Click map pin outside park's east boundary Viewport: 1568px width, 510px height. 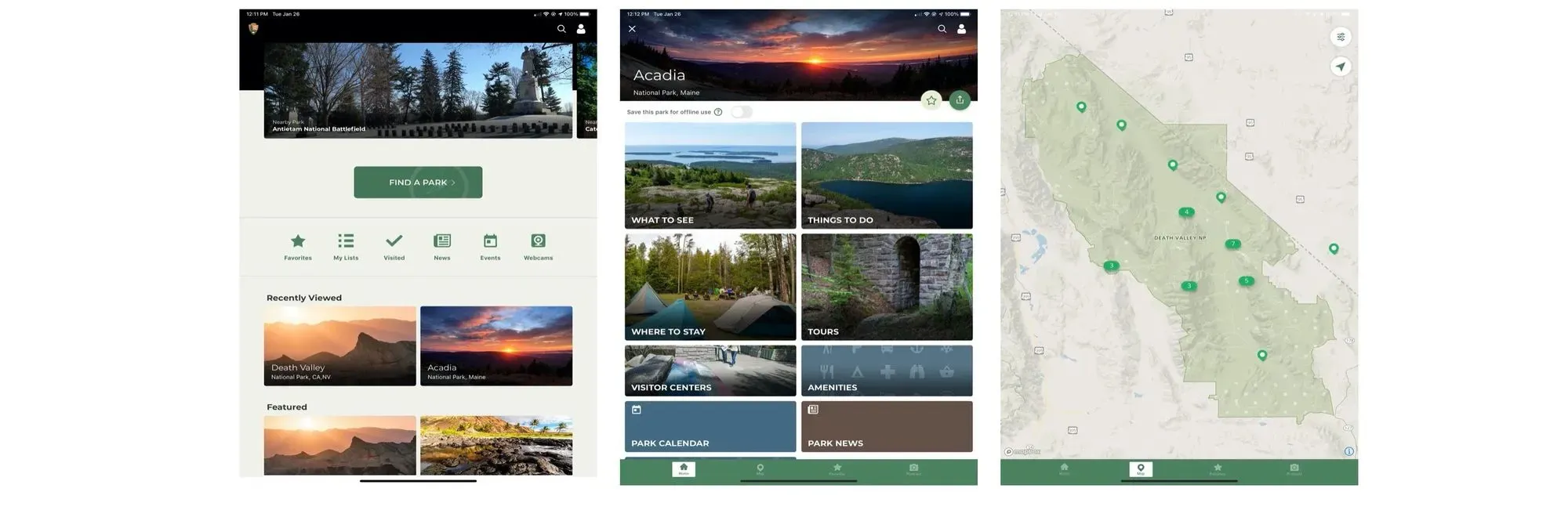(x=1334, y=249)
